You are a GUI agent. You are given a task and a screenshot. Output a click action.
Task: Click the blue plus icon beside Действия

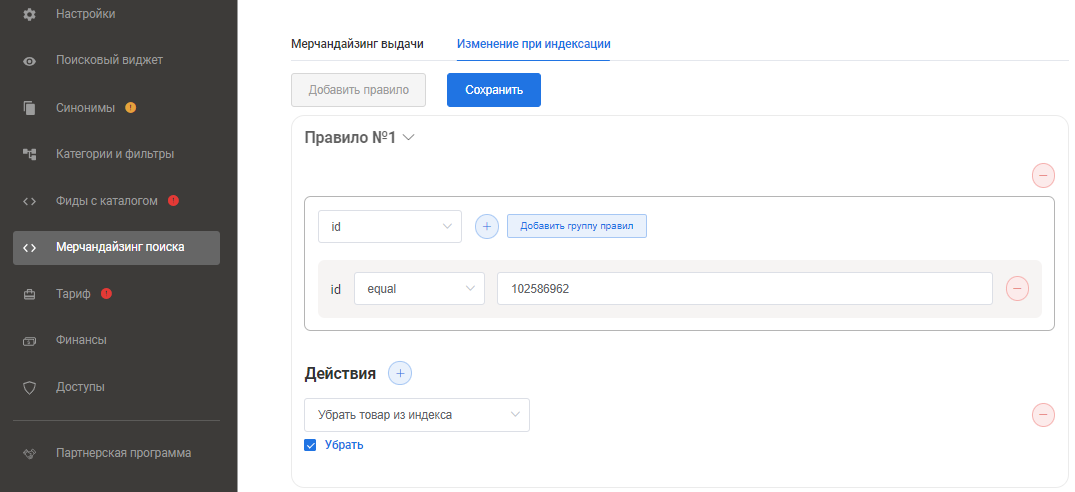click(400, 373)
